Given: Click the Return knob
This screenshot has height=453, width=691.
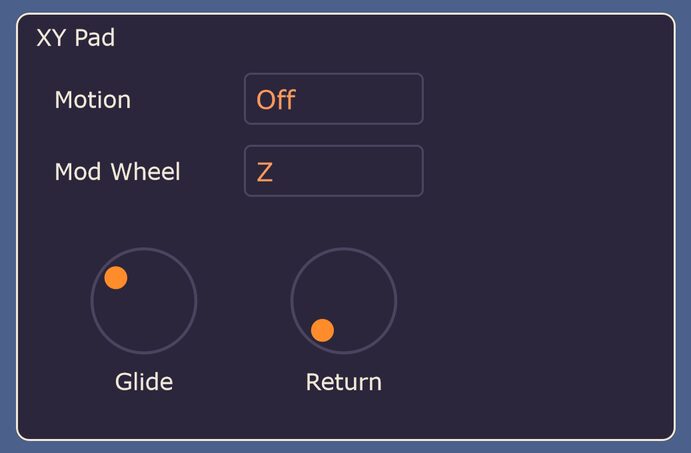Looking at the screenshot, I should (x=344, y=301).
